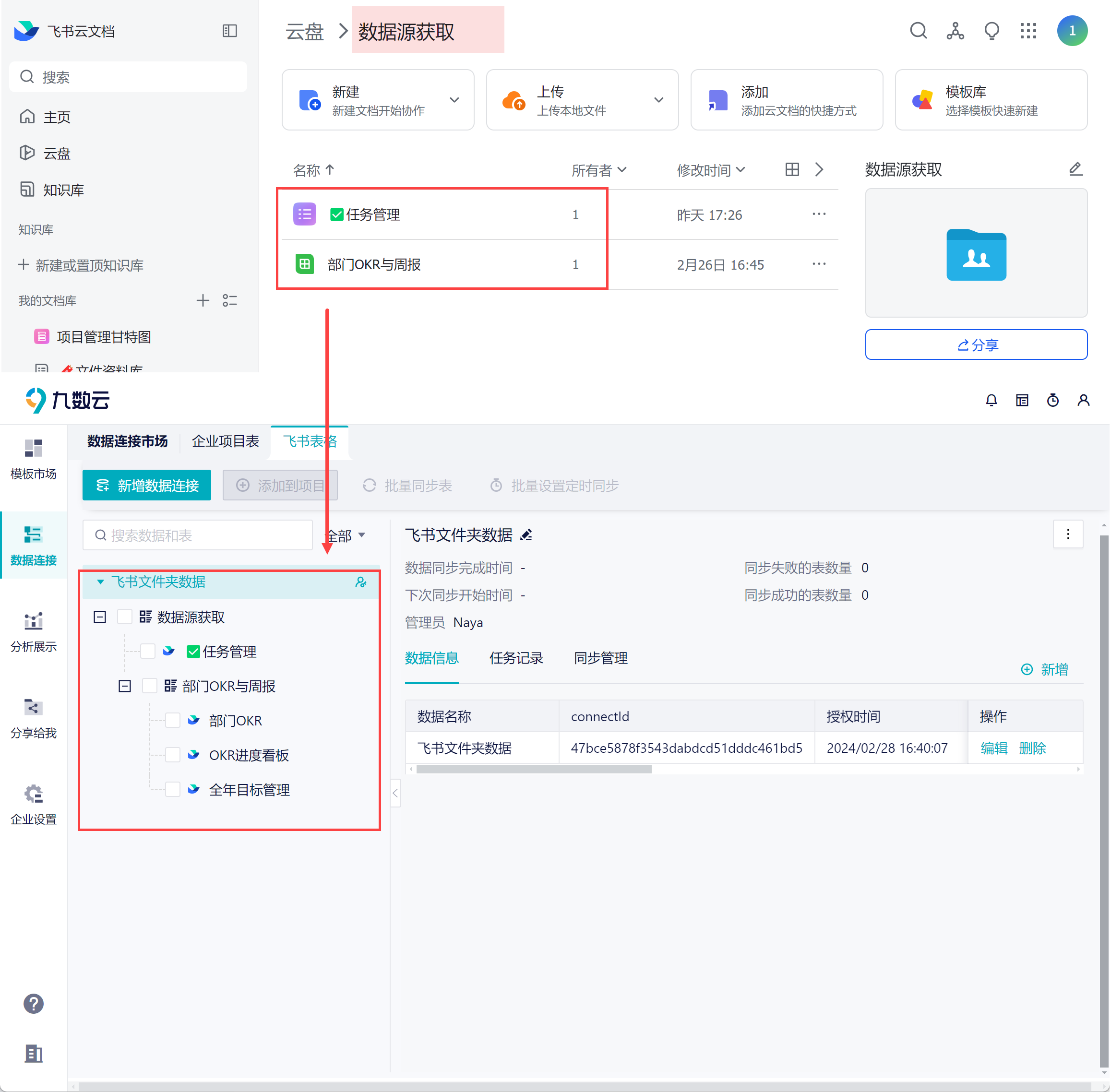
Task: Click 新建或置顶知识库
Action: [81, 265]
